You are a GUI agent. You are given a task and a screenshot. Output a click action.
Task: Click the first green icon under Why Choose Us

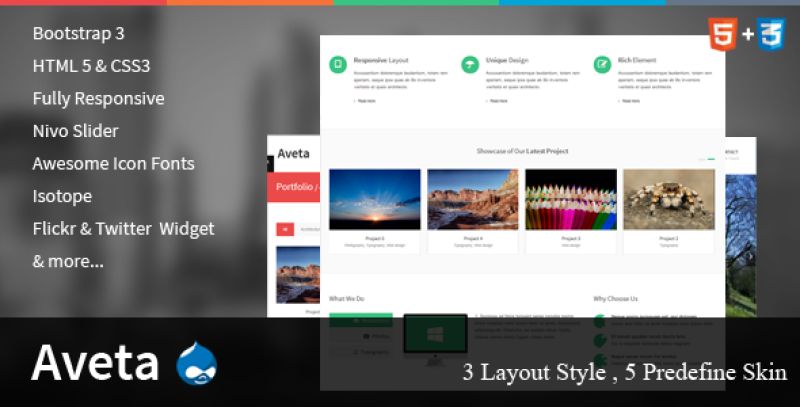click(x=600, y=321)
